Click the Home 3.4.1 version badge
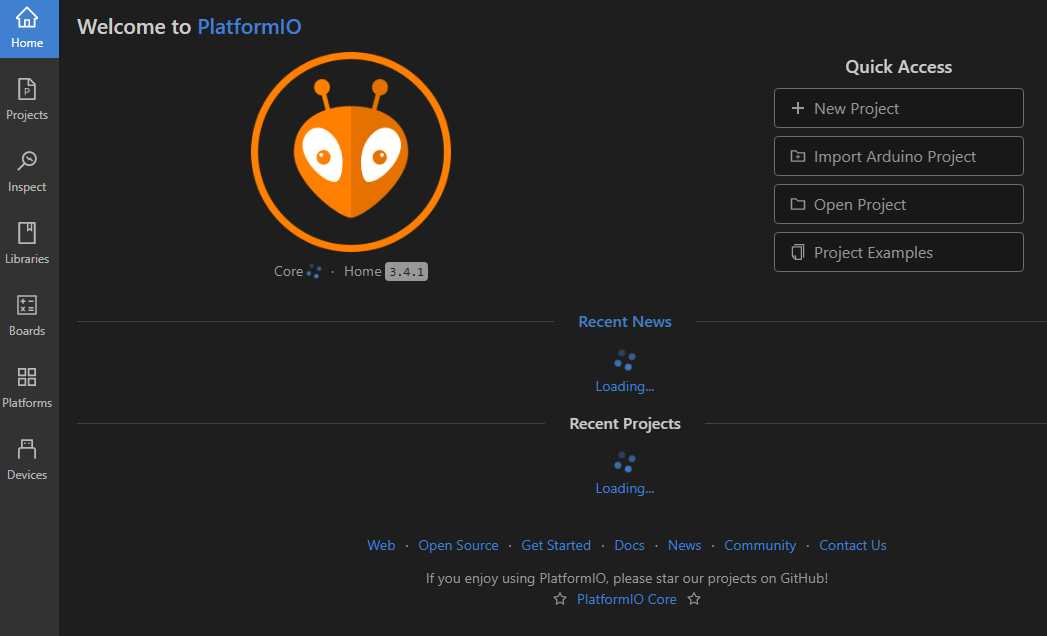The height and width of the screenshot is (636, 1047). coord(405,271)
